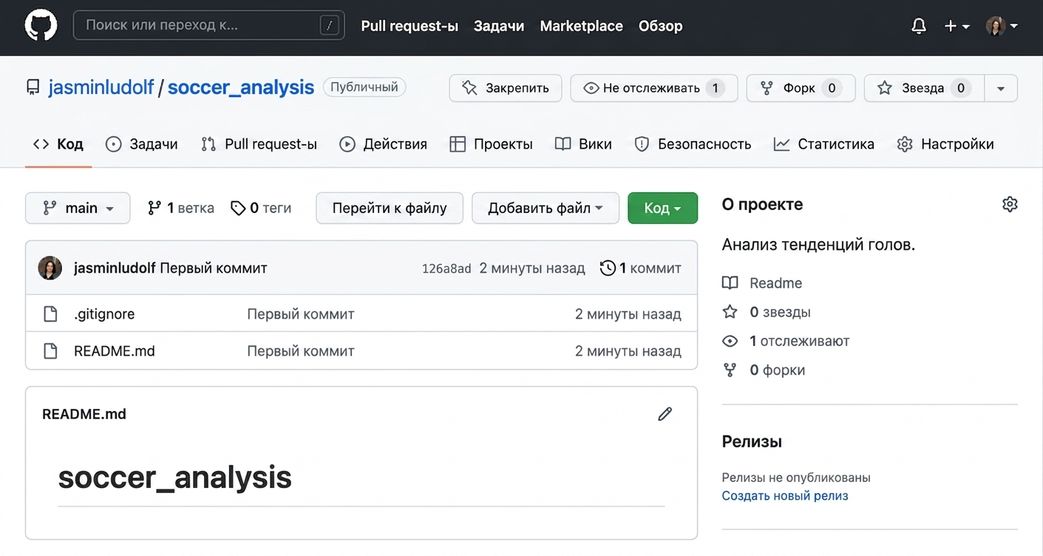Screen dimensions: 1043x556
Task: Open the Readme link in sidebar
Action: click(x=762, y=283)
